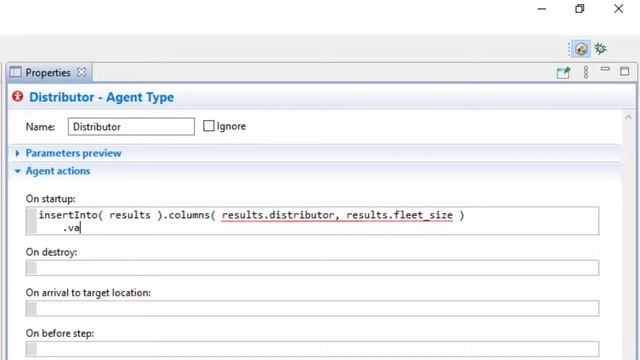Click the On before step field
Image resolution: width=640 pixels, height=360 pixels.
tap(312, 349)
